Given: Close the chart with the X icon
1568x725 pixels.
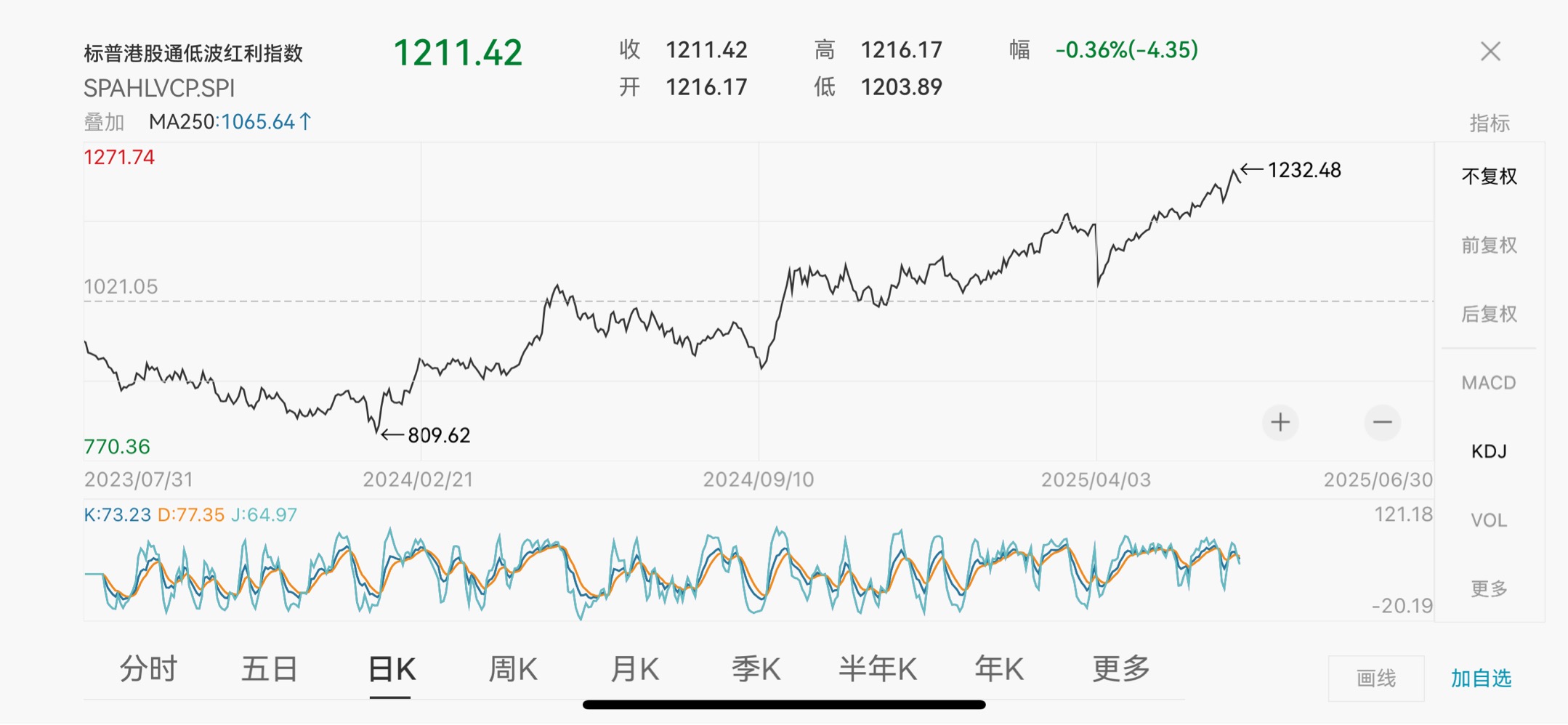Looking at the screenshot, I should 1490,52.
